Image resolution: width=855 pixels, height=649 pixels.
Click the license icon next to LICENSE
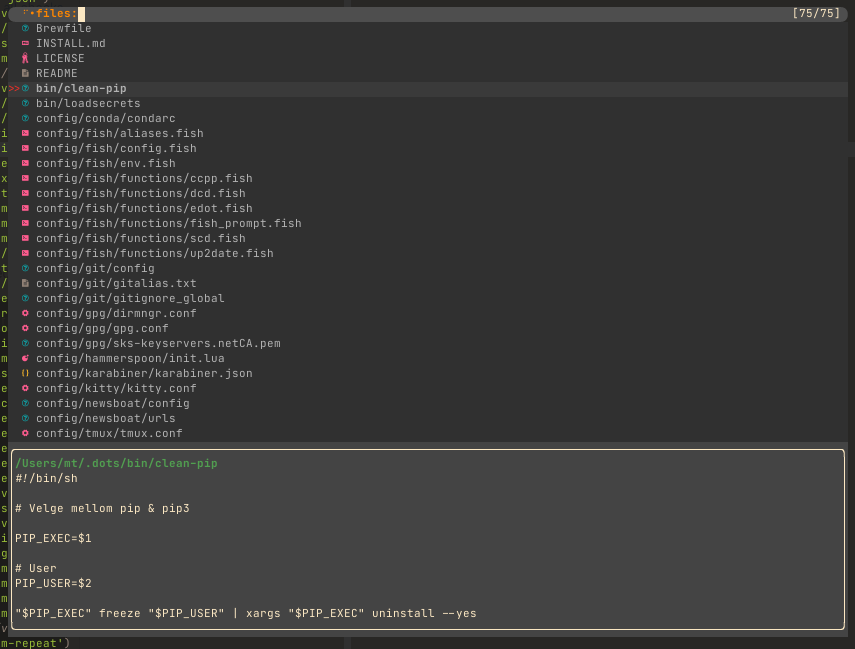coord(25,58)
